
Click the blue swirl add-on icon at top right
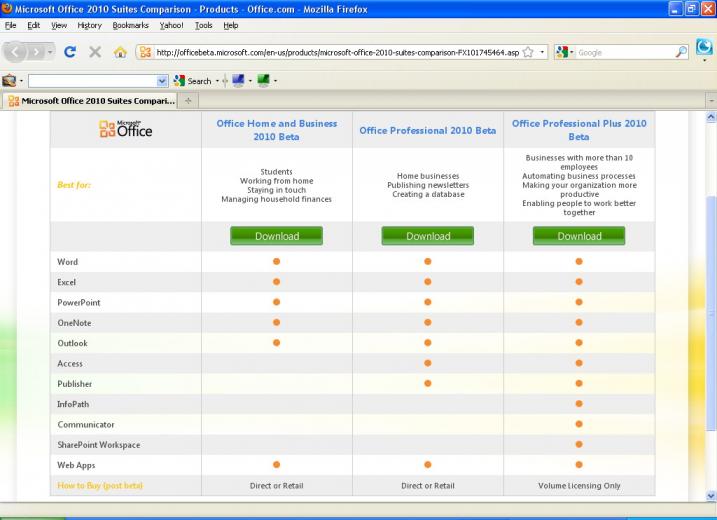click(704, 47)
